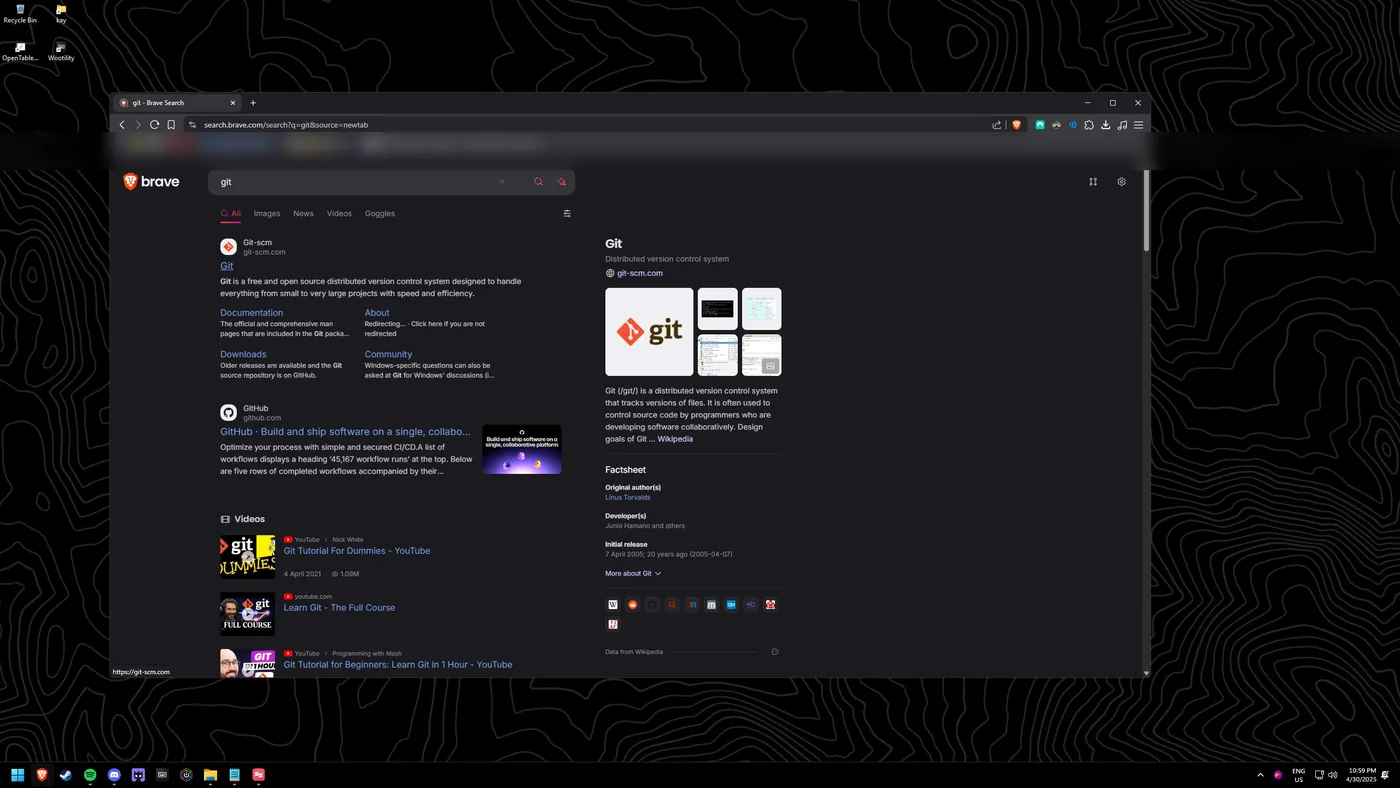The width and height of the screenshot is (1400, 788).
Task: Play 'Learn Git Full Course' thumbnail
Action: tap(247, 614)
